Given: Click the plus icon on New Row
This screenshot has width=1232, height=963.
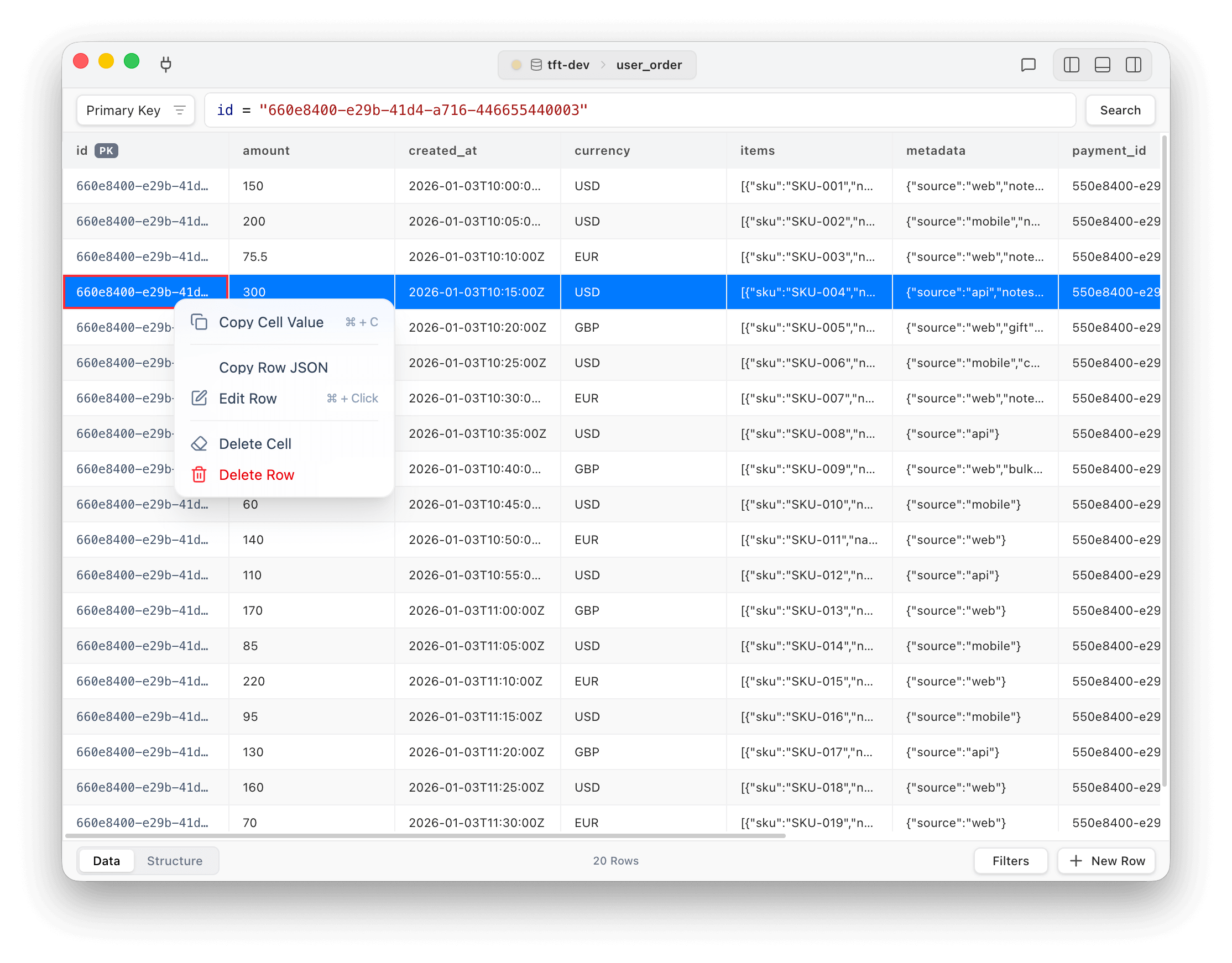Looking at the screenshot, I should pyautogui.click(x=1076, y=860).
